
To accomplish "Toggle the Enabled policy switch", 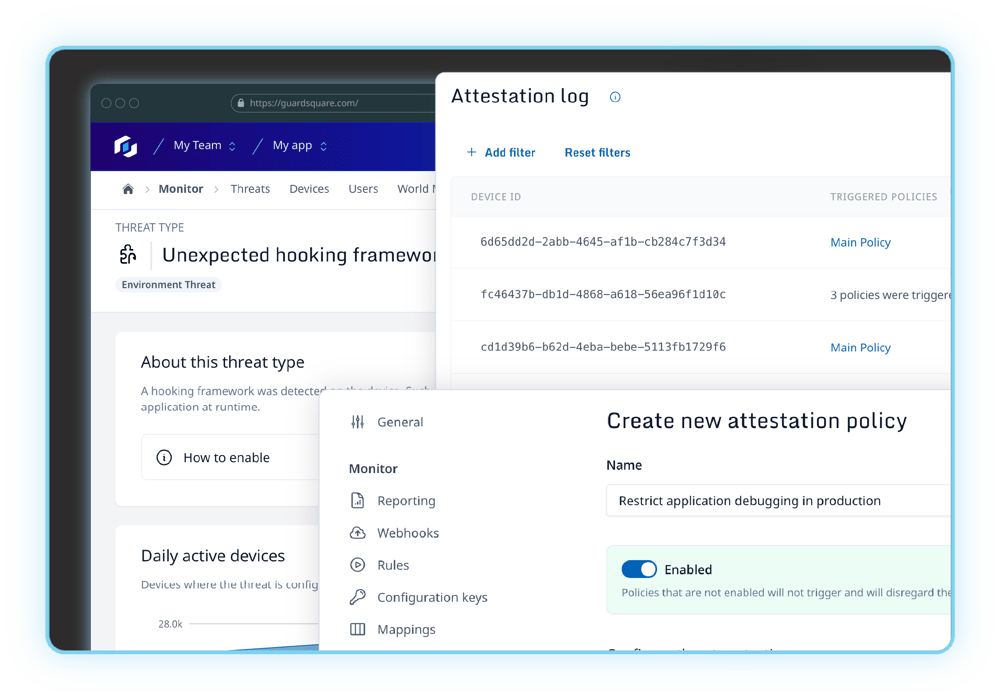I will (639, 569).
